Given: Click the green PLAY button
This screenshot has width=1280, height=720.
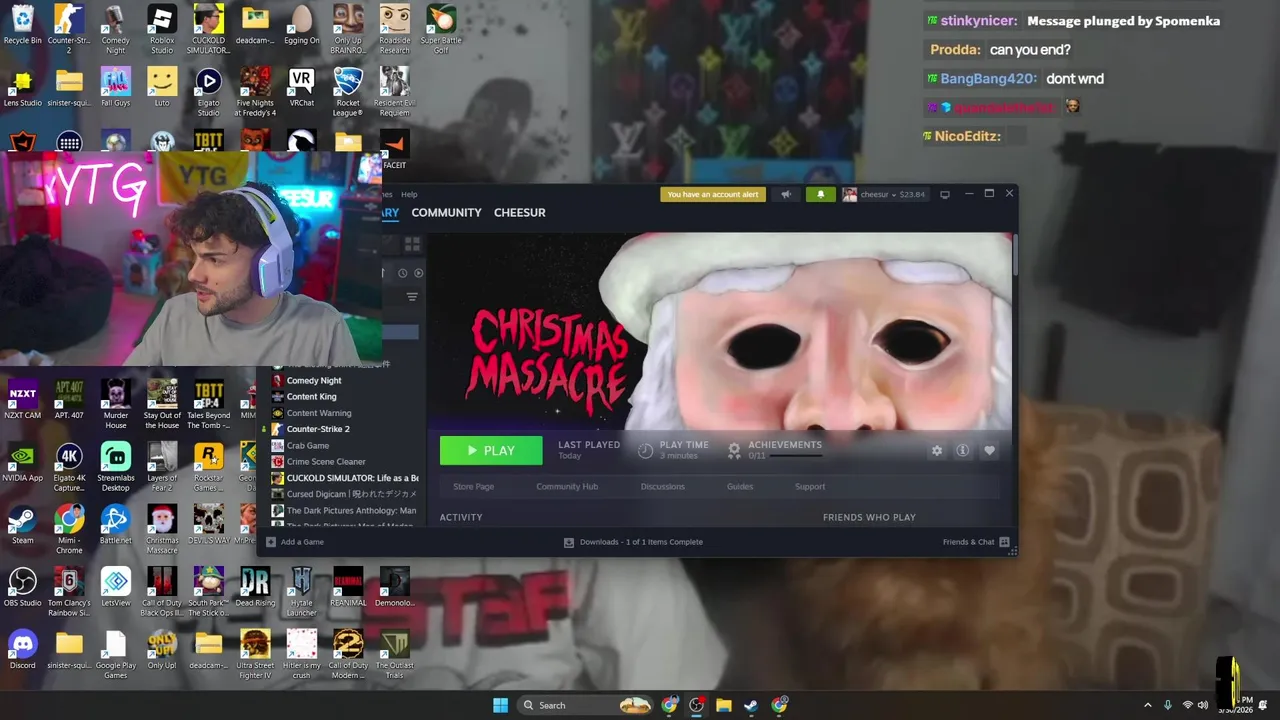Looking at the screenshot, I should tap(491, 451).
